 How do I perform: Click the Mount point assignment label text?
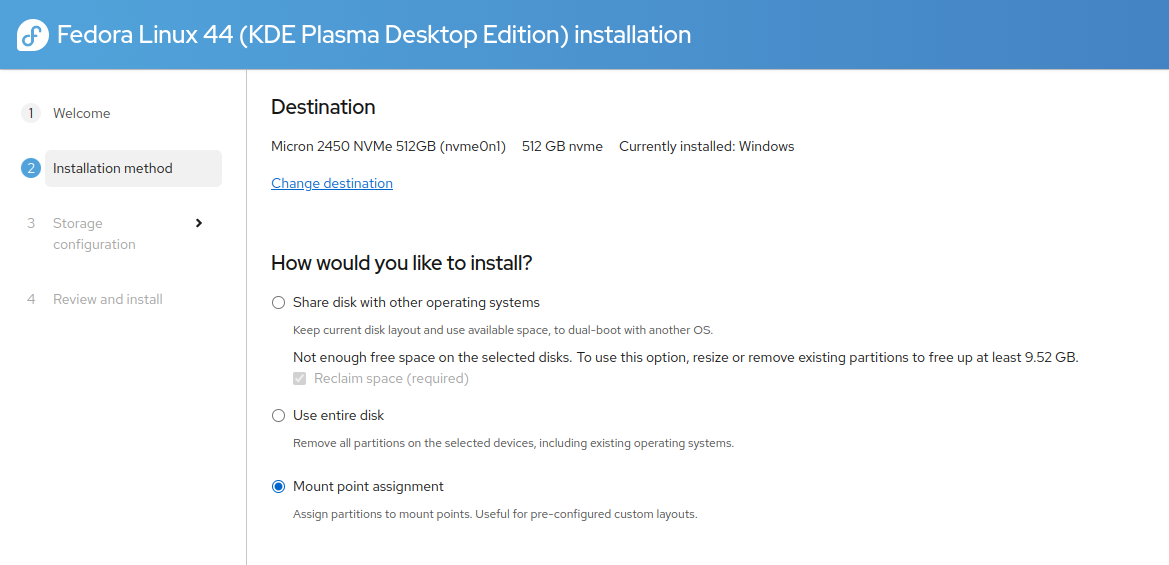(368, 487)
